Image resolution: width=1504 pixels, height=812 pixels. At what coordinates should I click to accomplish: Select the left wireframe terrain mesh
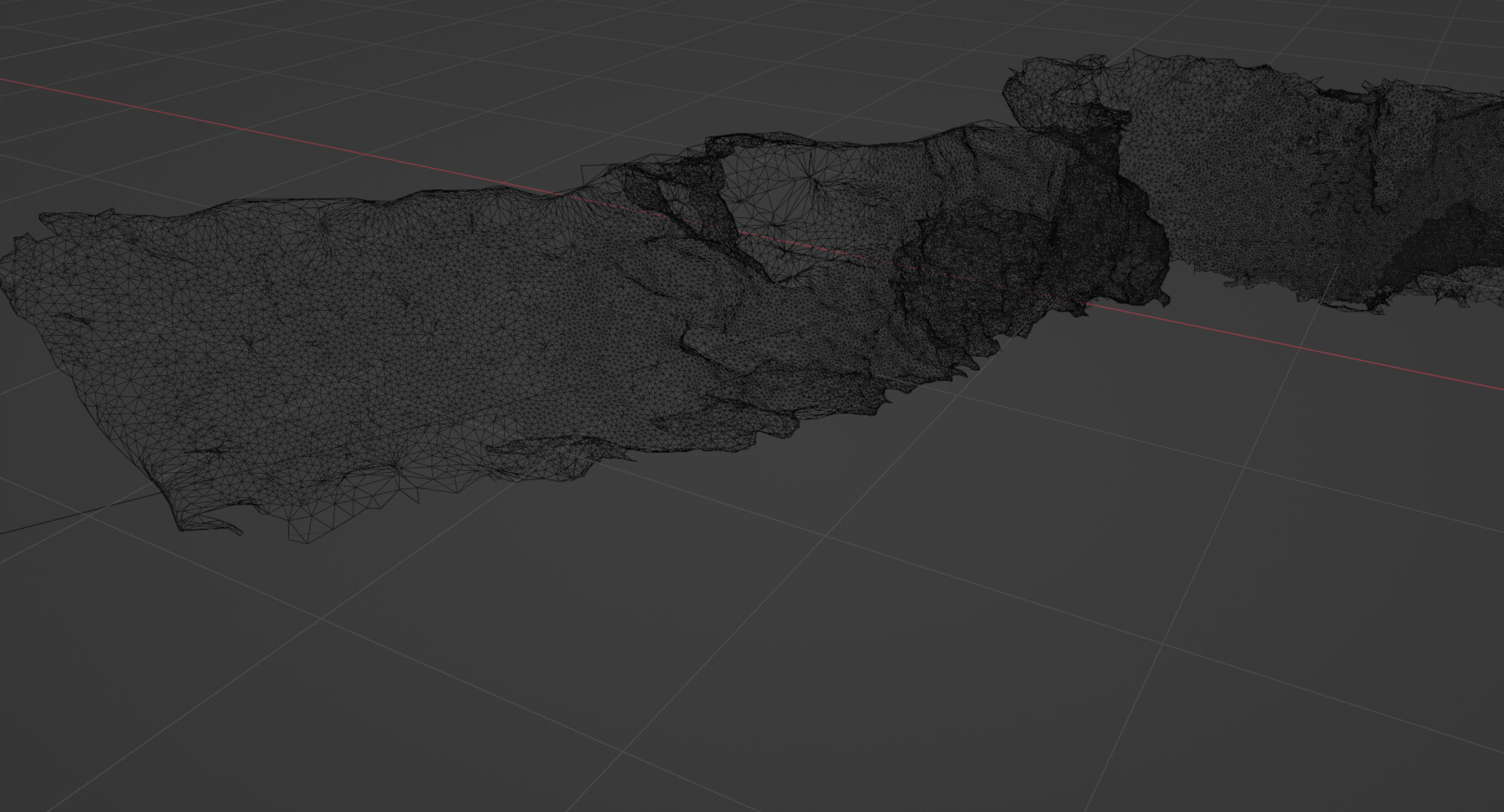pos(334,334)
